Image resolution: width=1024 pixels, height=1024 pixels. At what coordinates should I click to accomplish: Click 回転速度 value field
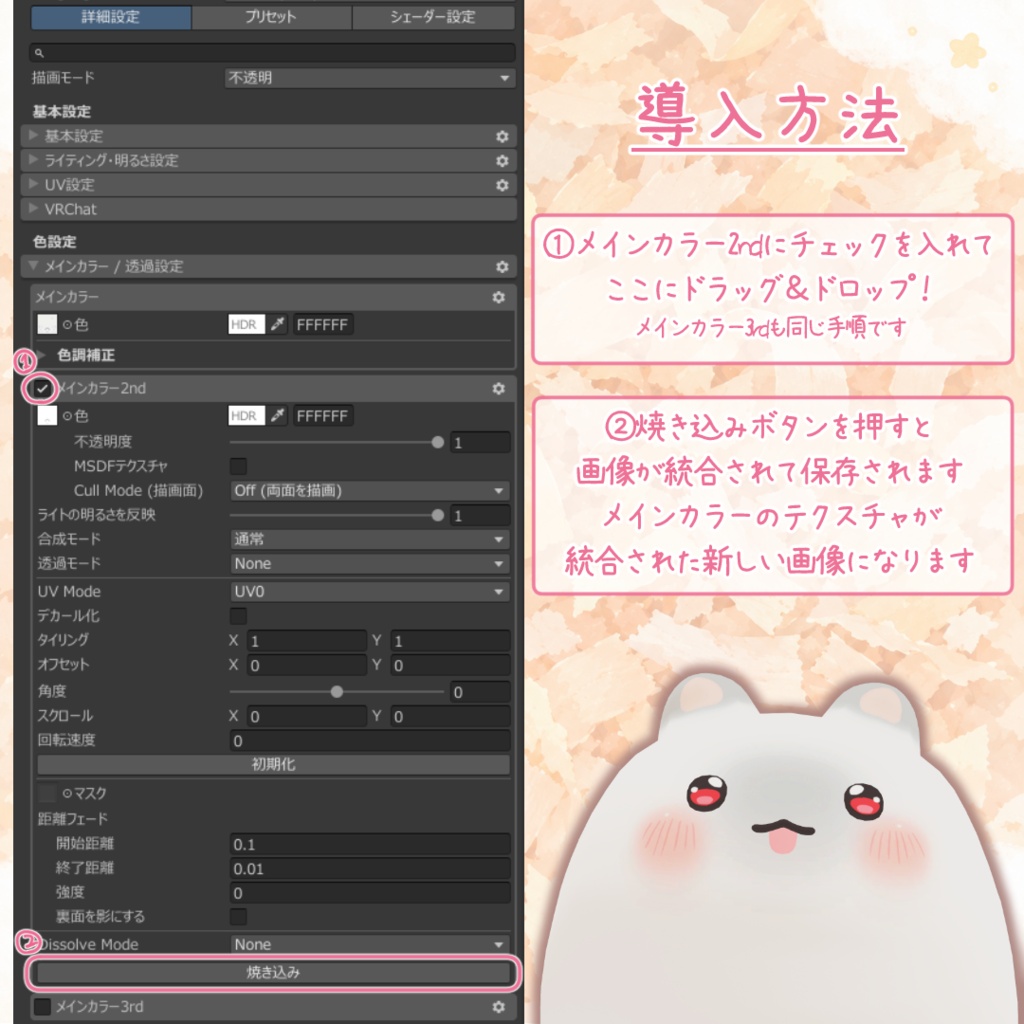click(x=370, y=741)
